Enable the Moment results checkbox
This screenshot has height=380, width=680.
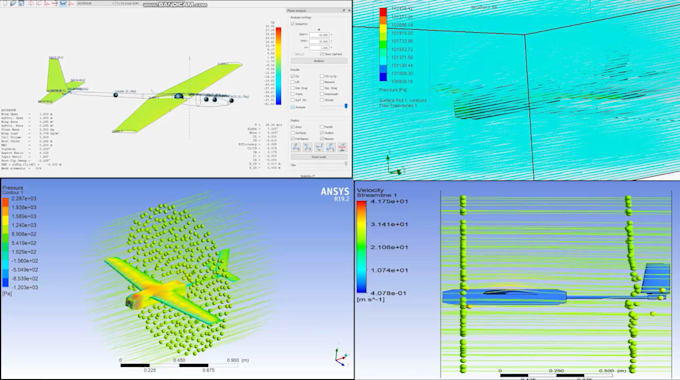(x=322, y=82)
